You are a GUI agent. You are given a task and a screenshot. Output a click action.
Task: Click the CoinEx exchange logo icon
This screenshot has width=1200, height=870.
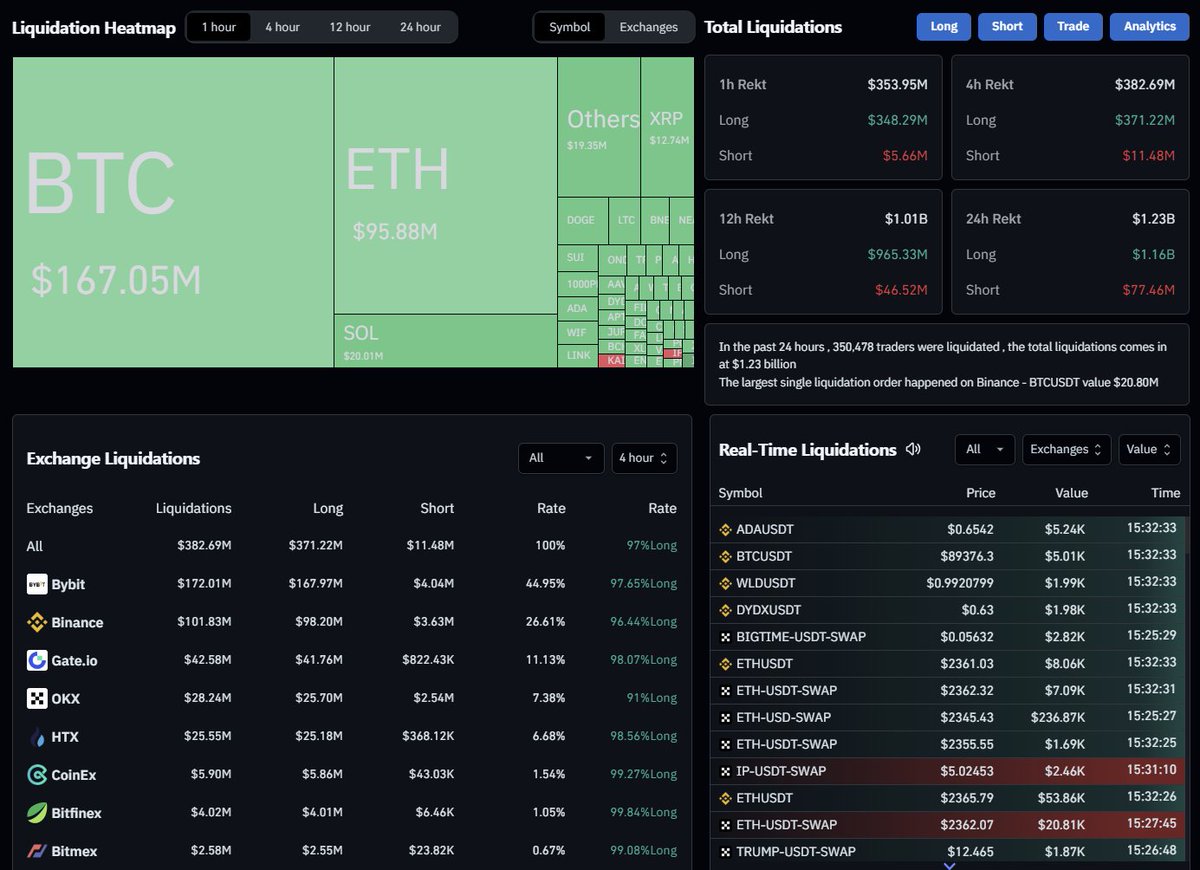[37, 775]
